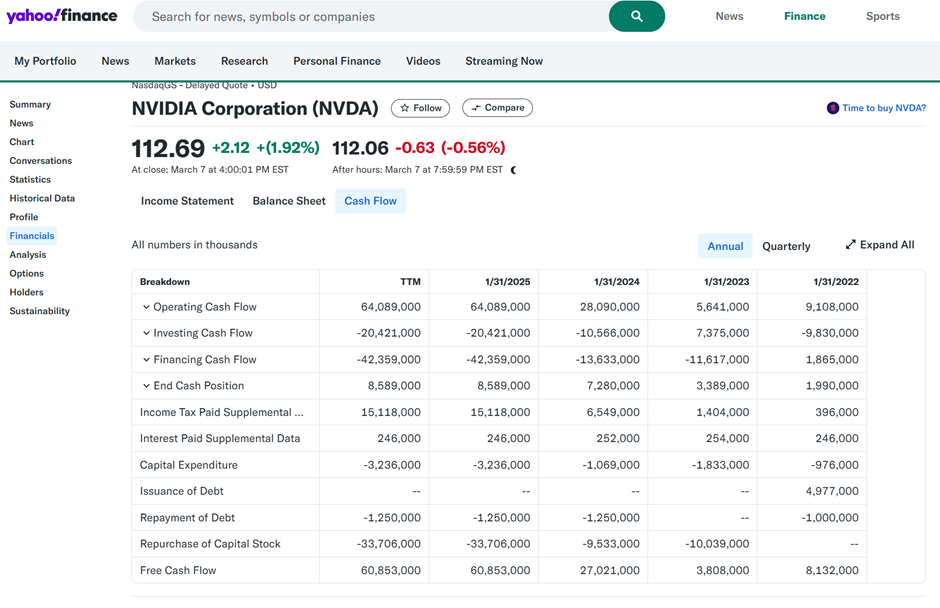Click the 112.69 closing price

point(168,148)
